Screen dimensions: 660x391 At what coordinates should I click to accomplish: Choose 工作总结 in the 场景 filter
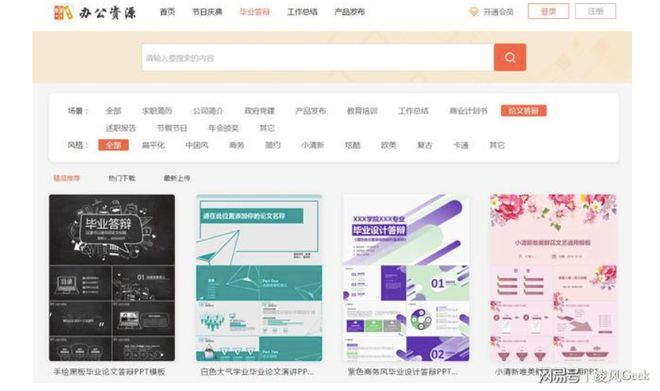(413, 111)
